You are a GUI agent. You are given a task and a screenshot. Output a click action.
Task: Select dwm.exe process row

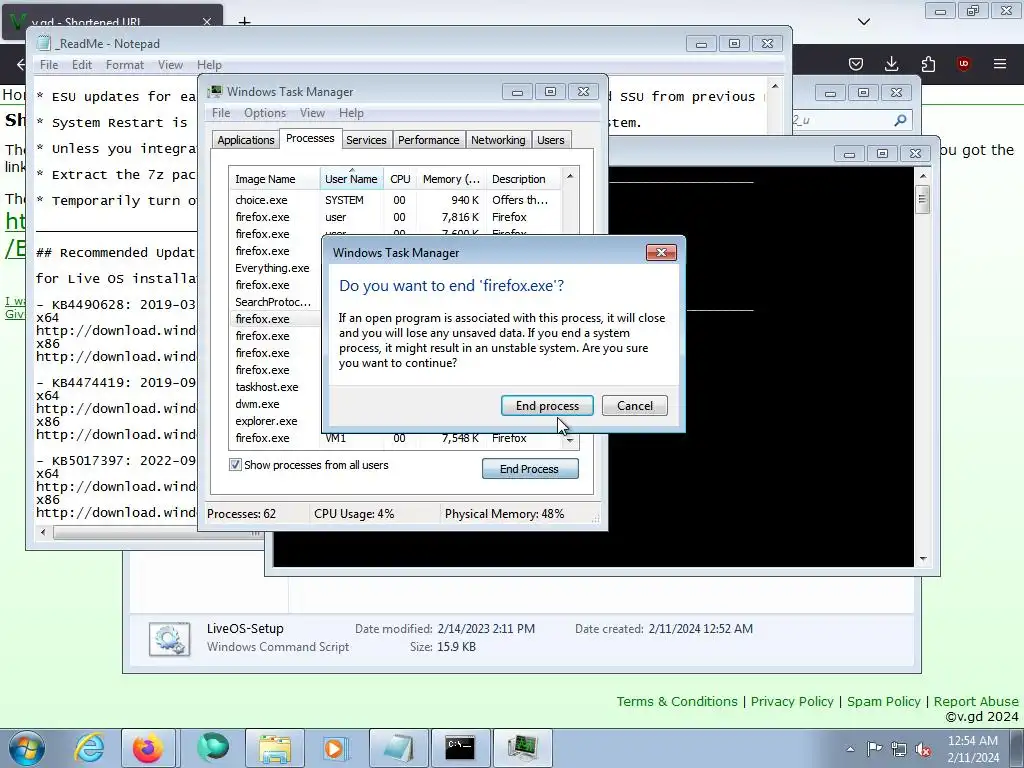click(x=276, y=404)
